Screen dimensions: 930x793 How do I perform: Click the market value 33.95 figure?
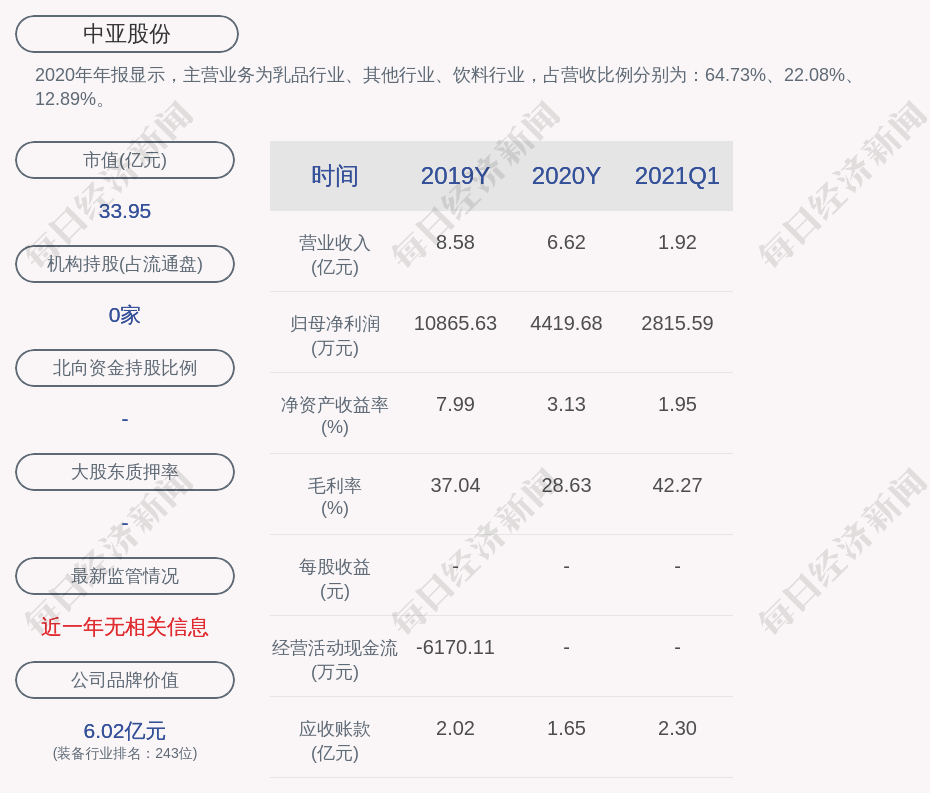(125, 211)
